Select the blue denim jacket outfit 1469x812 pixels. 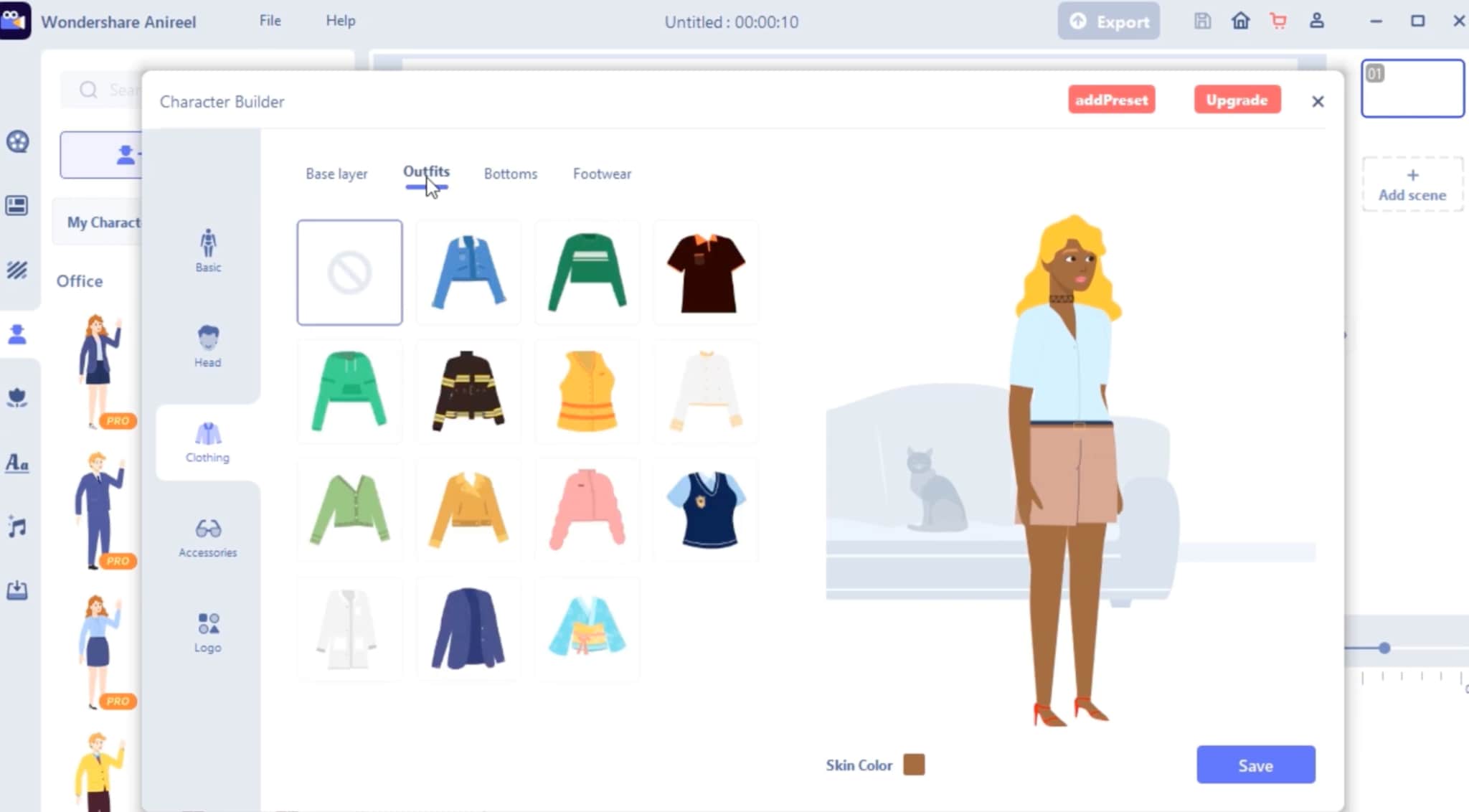(468, 273)
